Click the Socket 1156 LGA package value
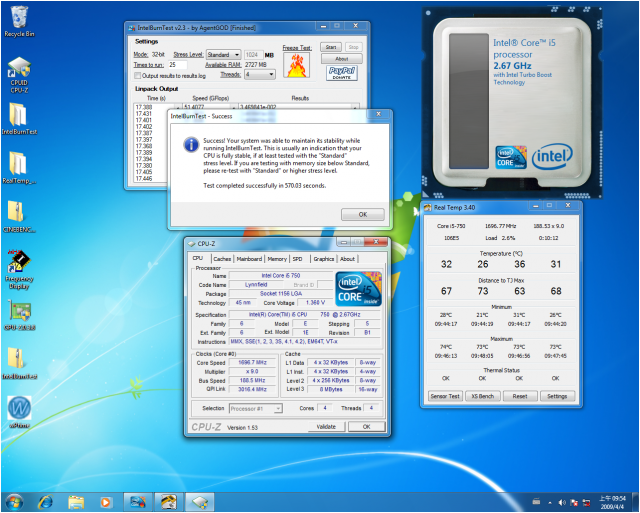This screenshot has height=513, width=640. coord(281,294)
